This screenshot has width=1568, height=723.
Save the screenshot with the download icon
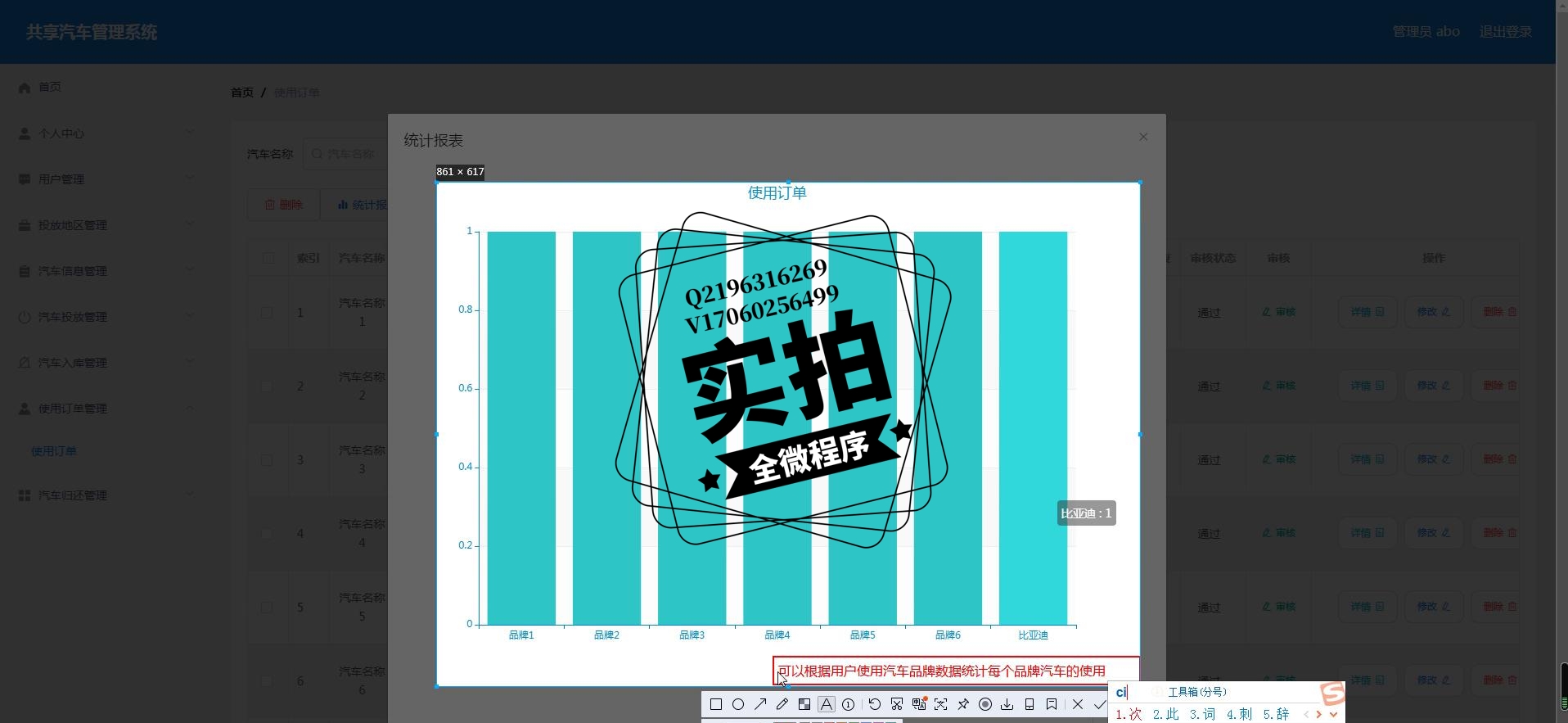1007,704
